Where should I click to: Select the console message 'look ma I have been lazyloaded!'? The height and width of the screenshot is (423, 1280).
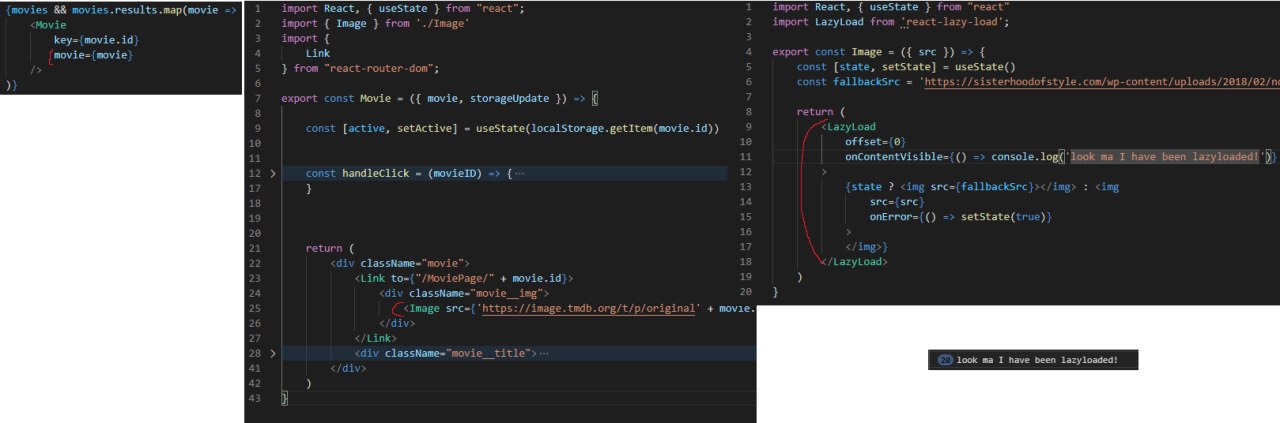click(1037, 360)
